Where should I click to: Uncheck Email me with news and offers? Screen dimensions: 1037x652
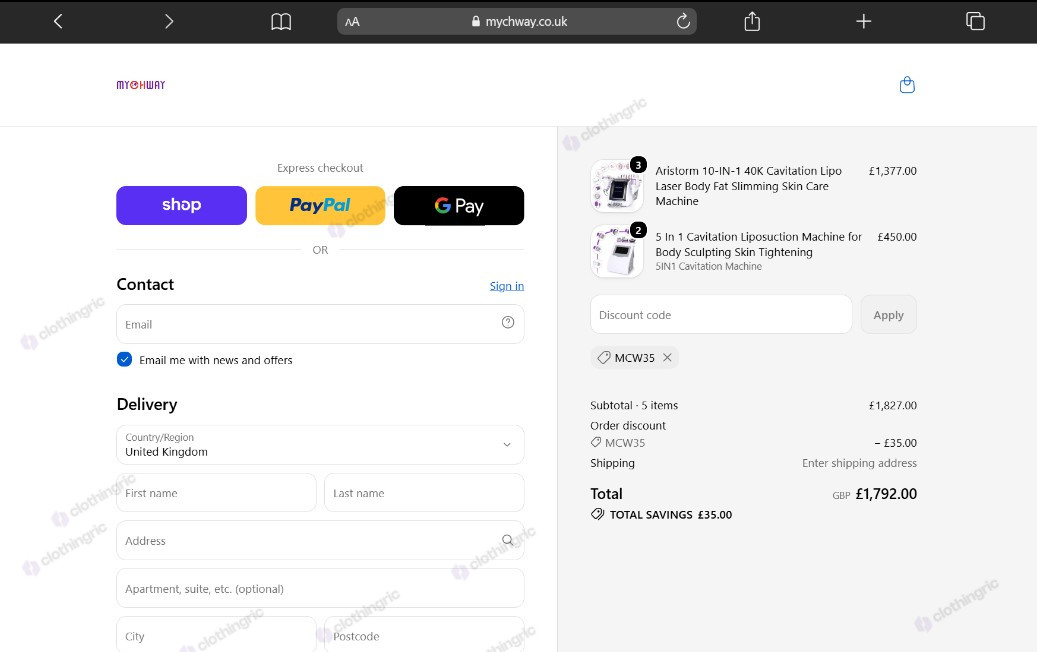click(124, 359)
